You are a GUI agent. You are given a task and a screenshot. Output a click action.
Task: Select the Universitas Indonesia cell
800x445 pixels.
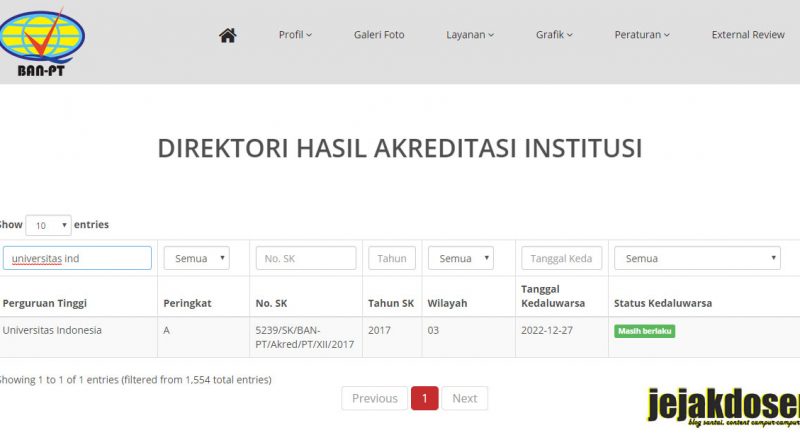coord(52,330)
